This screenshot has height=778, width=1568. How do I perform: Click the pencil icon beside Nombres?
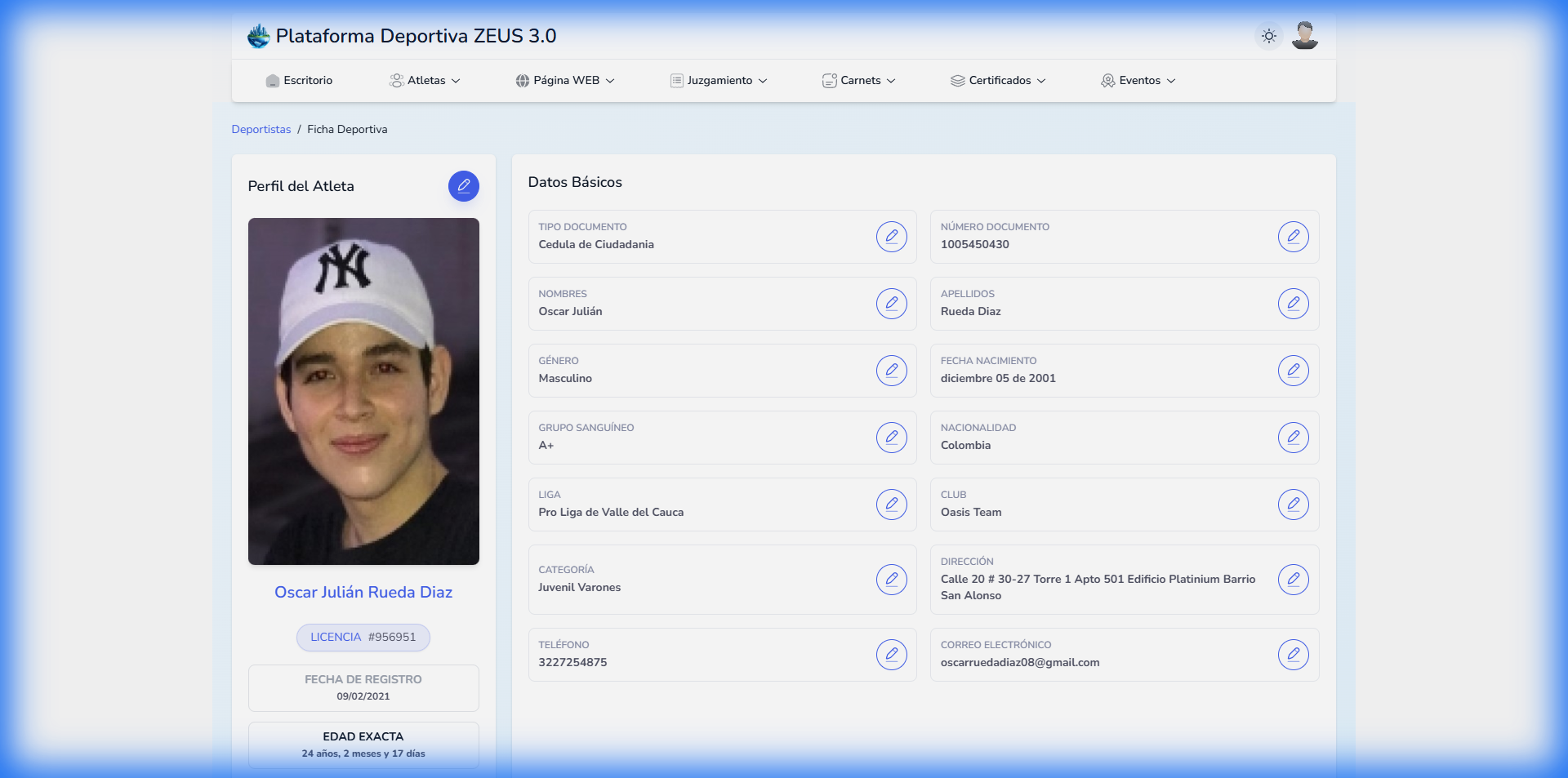[x=891, y=304]
